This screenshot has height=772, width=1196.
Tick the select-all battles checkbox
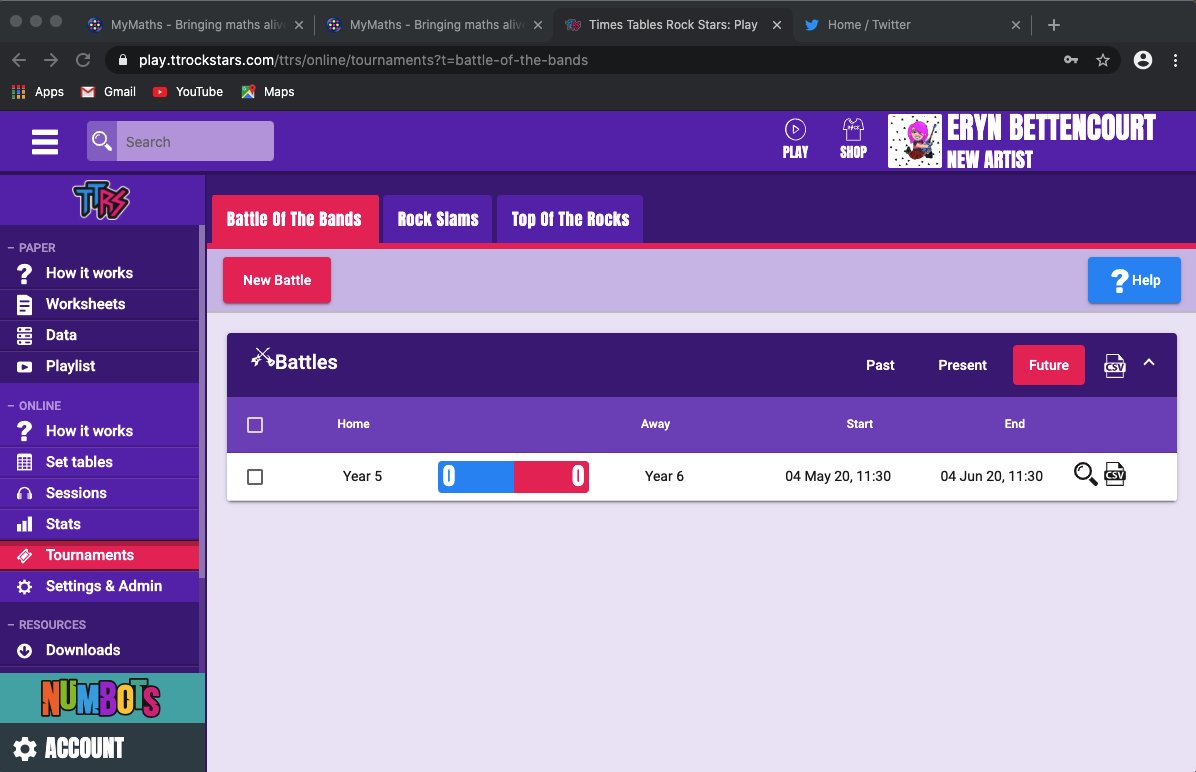255,425
